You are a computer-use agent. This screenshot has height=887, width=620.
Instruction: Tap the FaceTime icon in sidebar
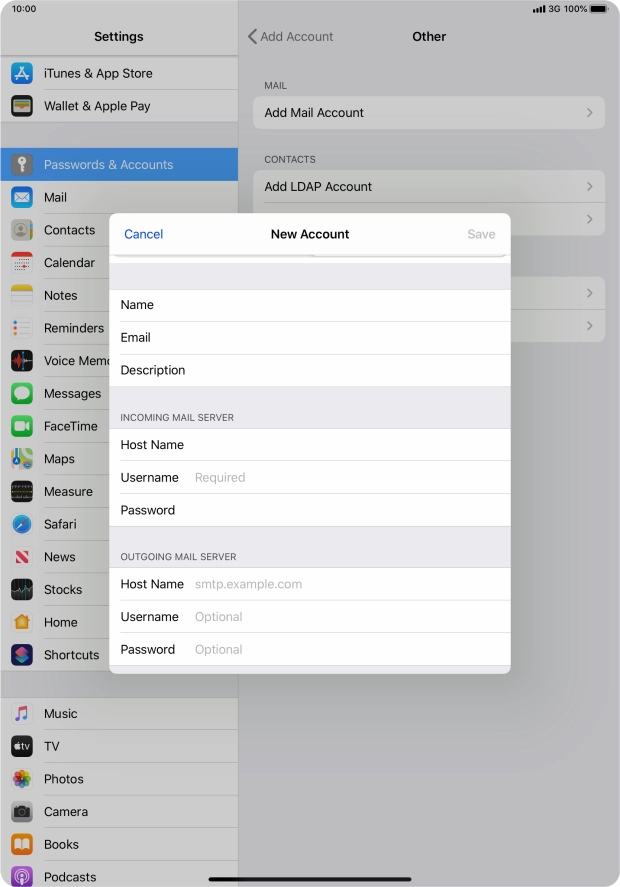pos(22,426)
